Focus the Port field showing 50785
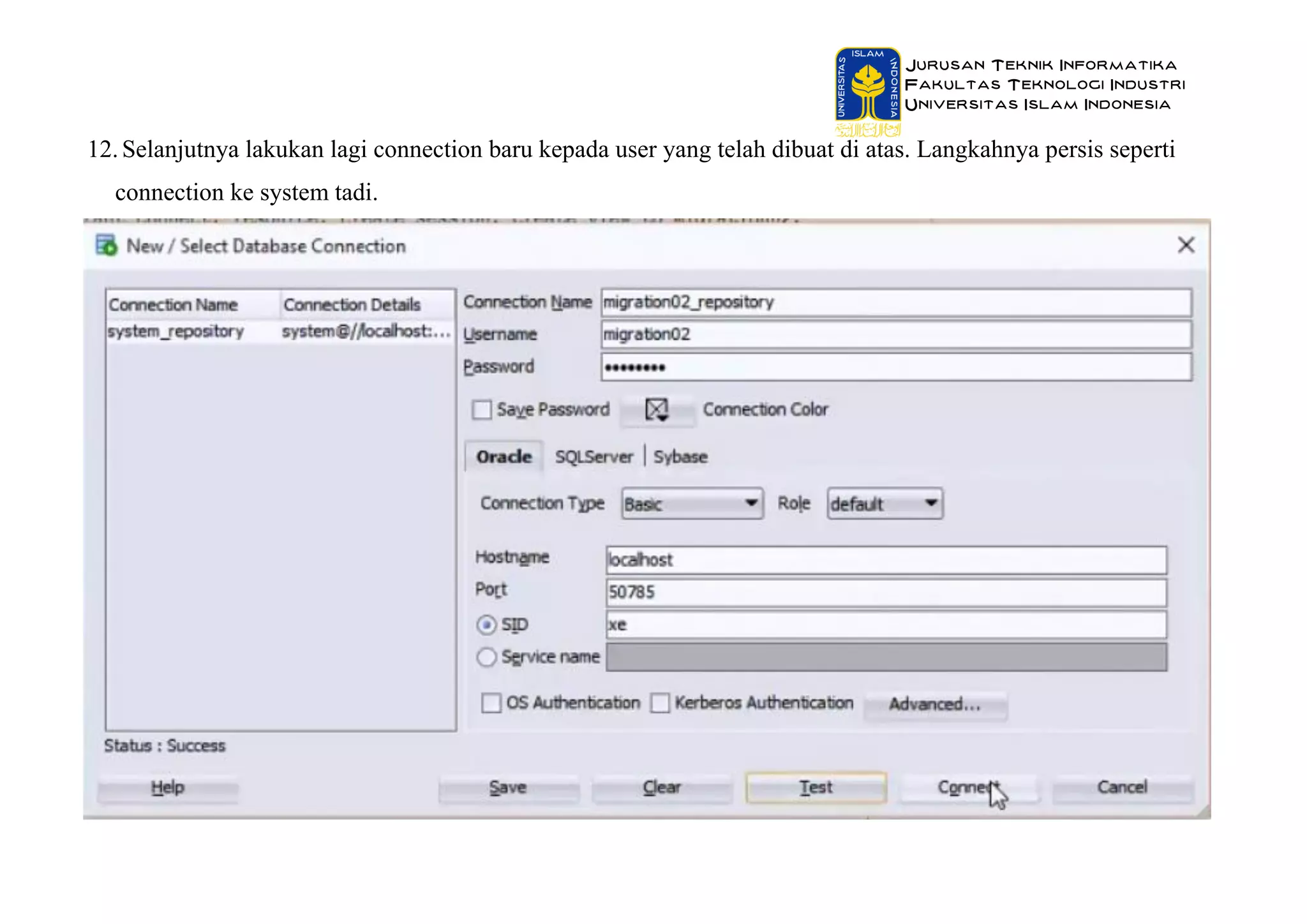 (886, 592)
